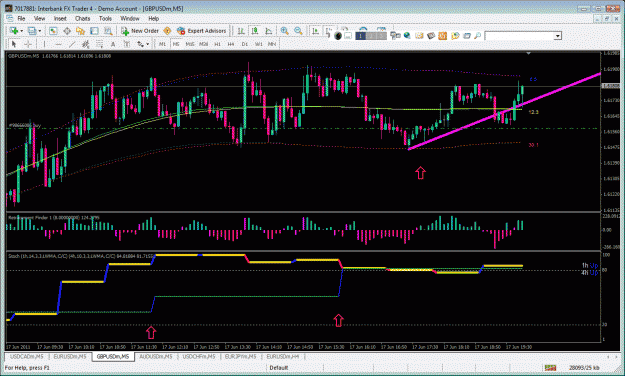Screen dimensions: 625x376
Task: Select the Crosshair tool
Action: (28, 44)
